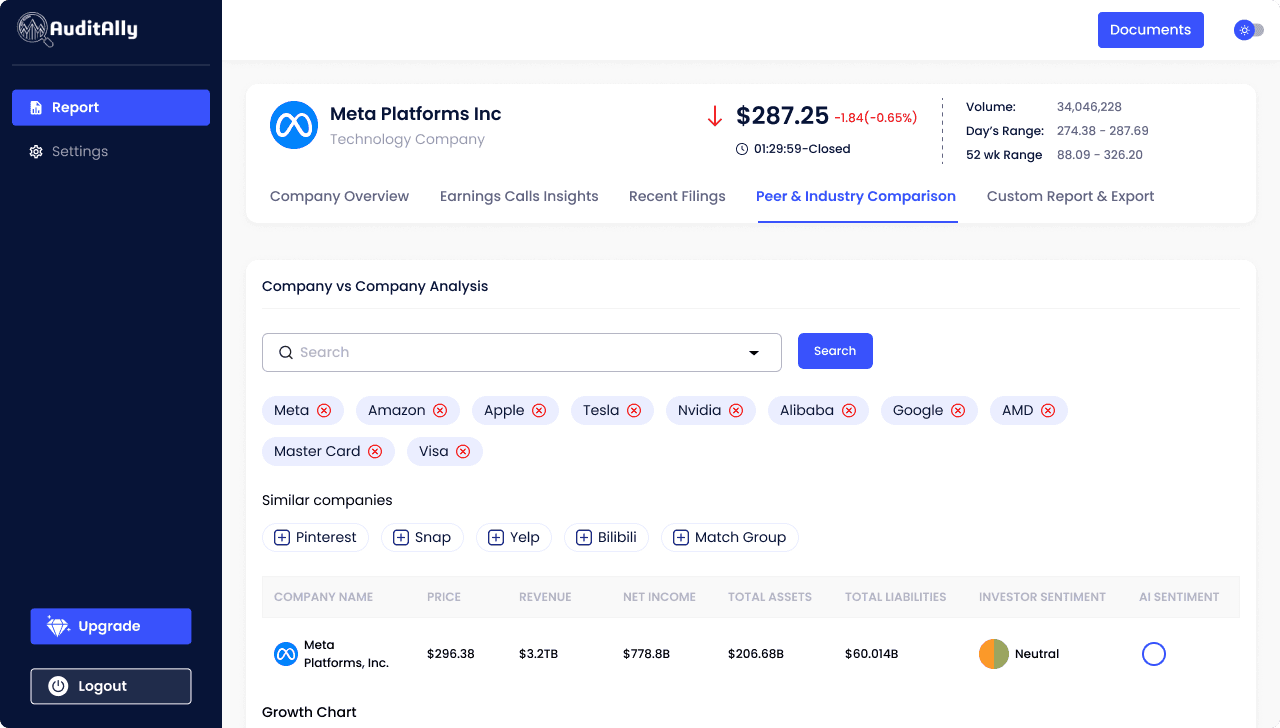Select Peer & Industry Comparison tab
The image size is (1280, 728).
point(856,196)
